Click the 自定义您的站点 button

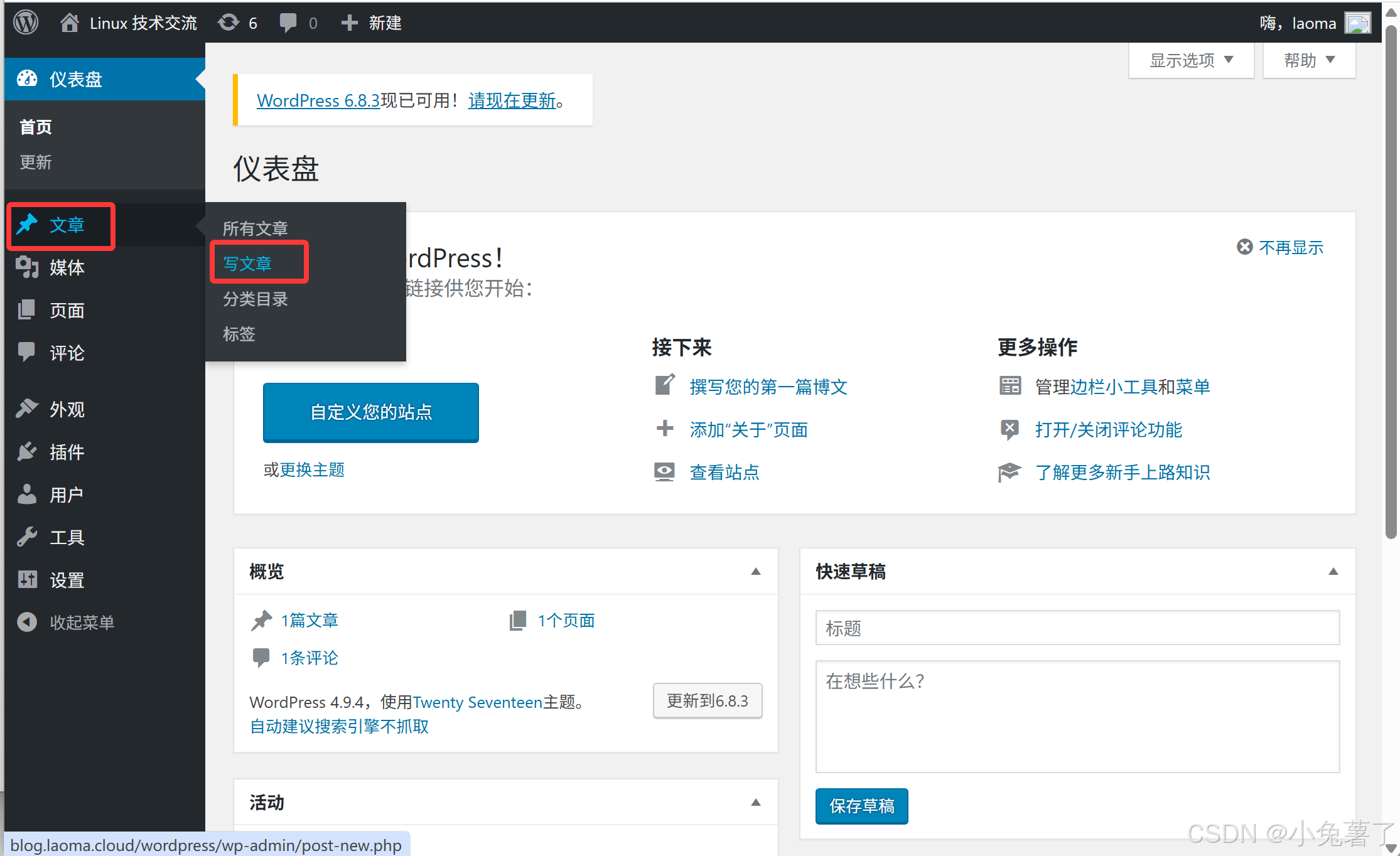tap(371, 412)
